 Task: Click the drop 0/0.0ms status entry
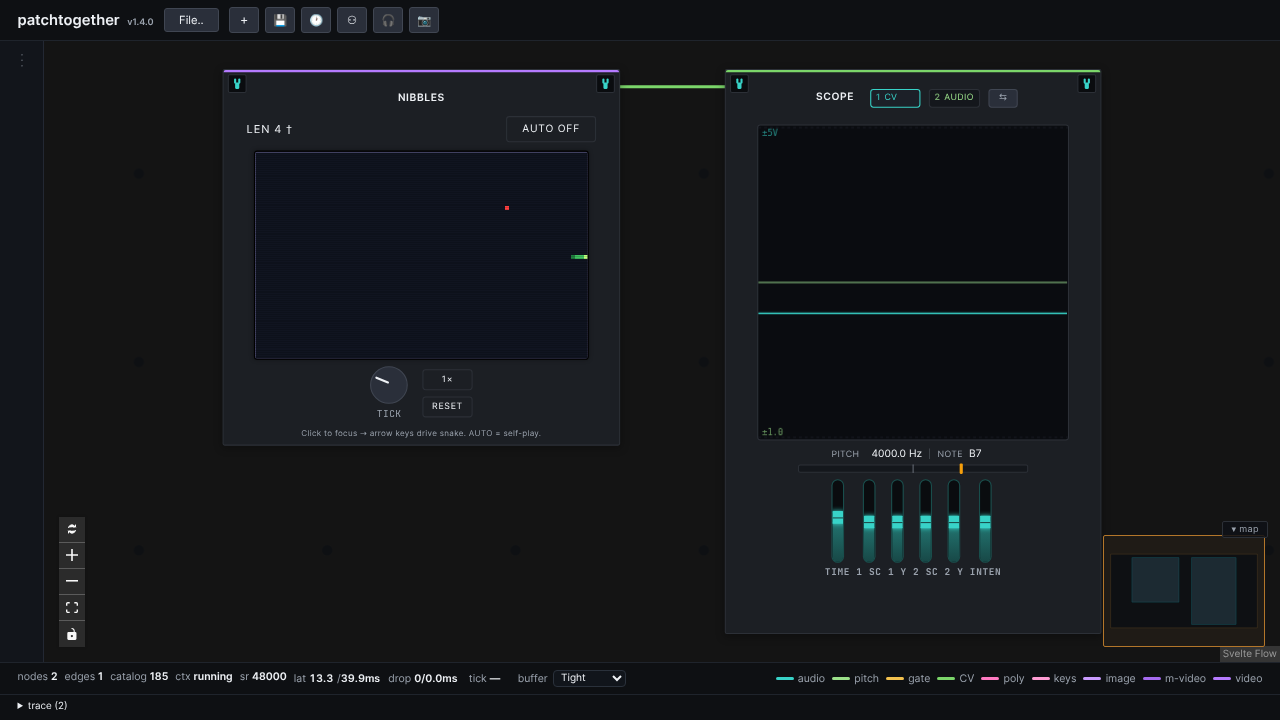423,678
